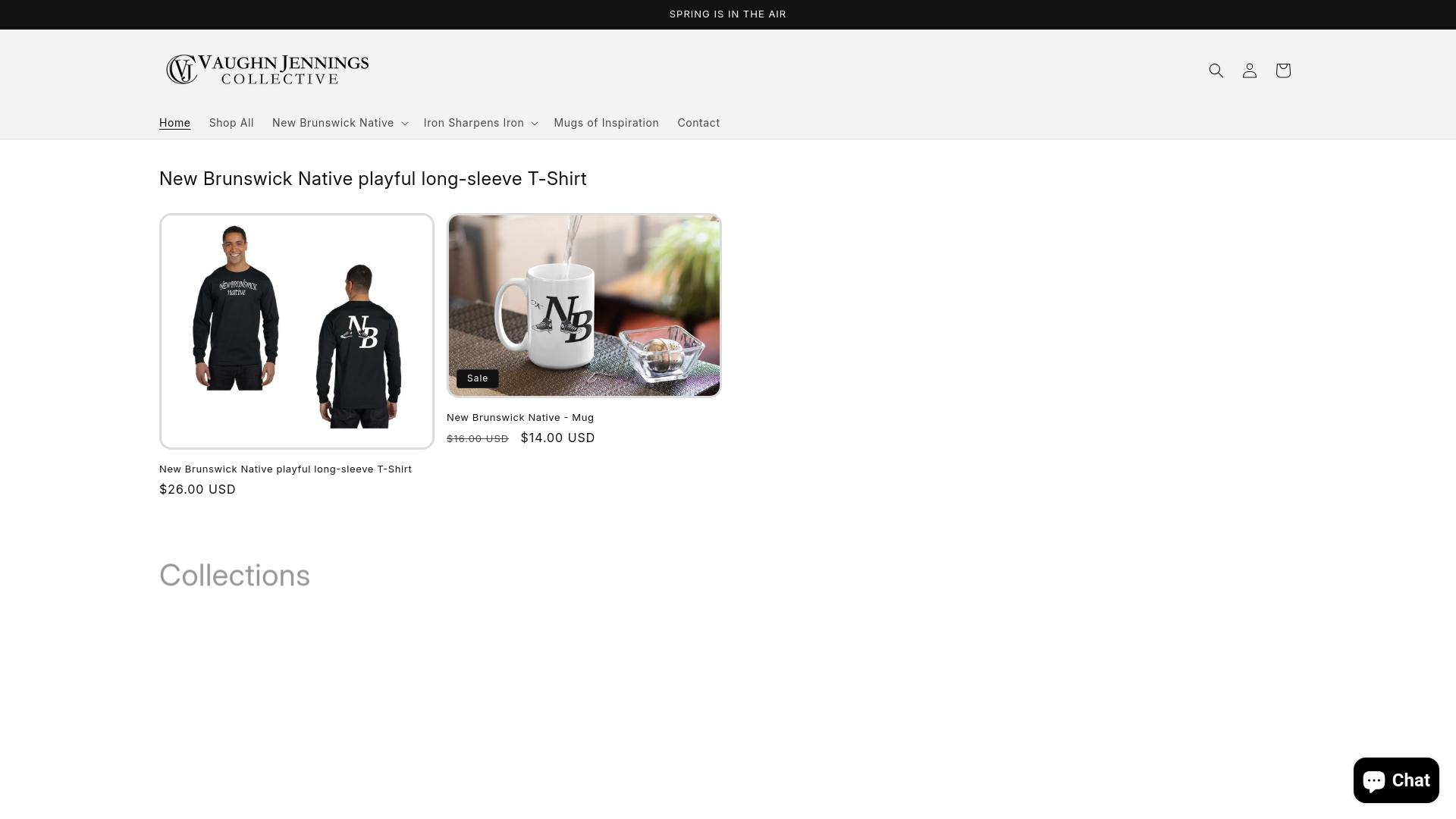Click the $26.00 USD price
Screen dimensions: 1456x819
point(197,490)
